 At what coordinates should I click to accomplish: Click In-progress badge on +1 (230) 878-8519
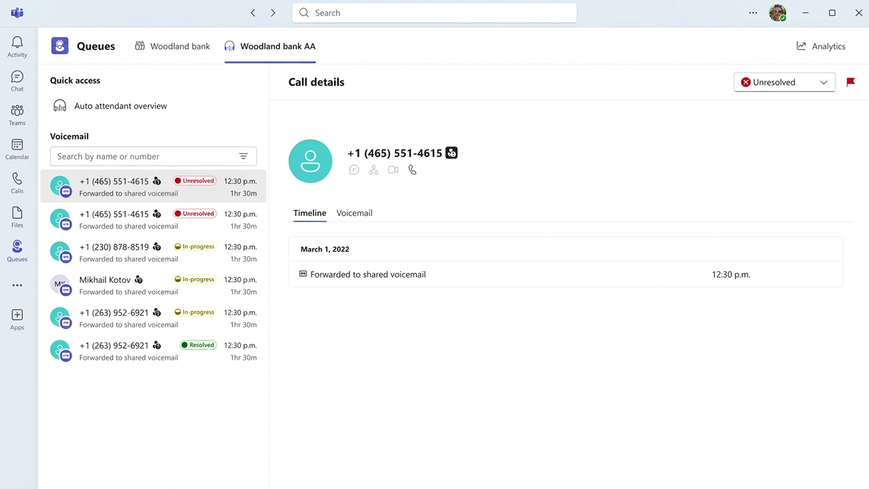pyautogui.click(x=195, y=246)
